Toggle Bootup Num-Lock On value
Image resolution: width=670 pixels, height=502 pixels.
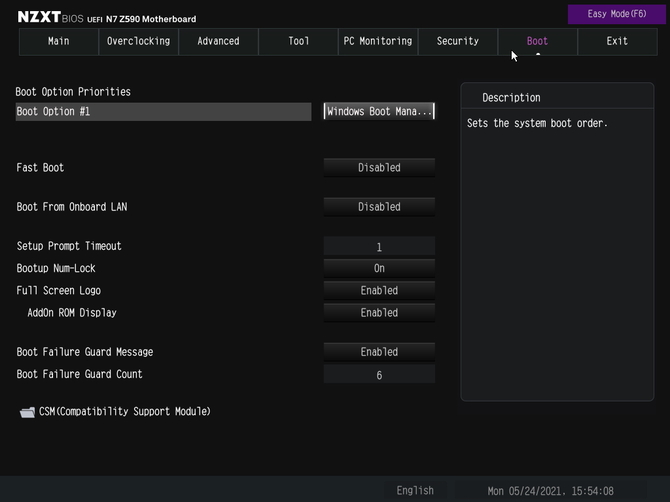(379, 268)
